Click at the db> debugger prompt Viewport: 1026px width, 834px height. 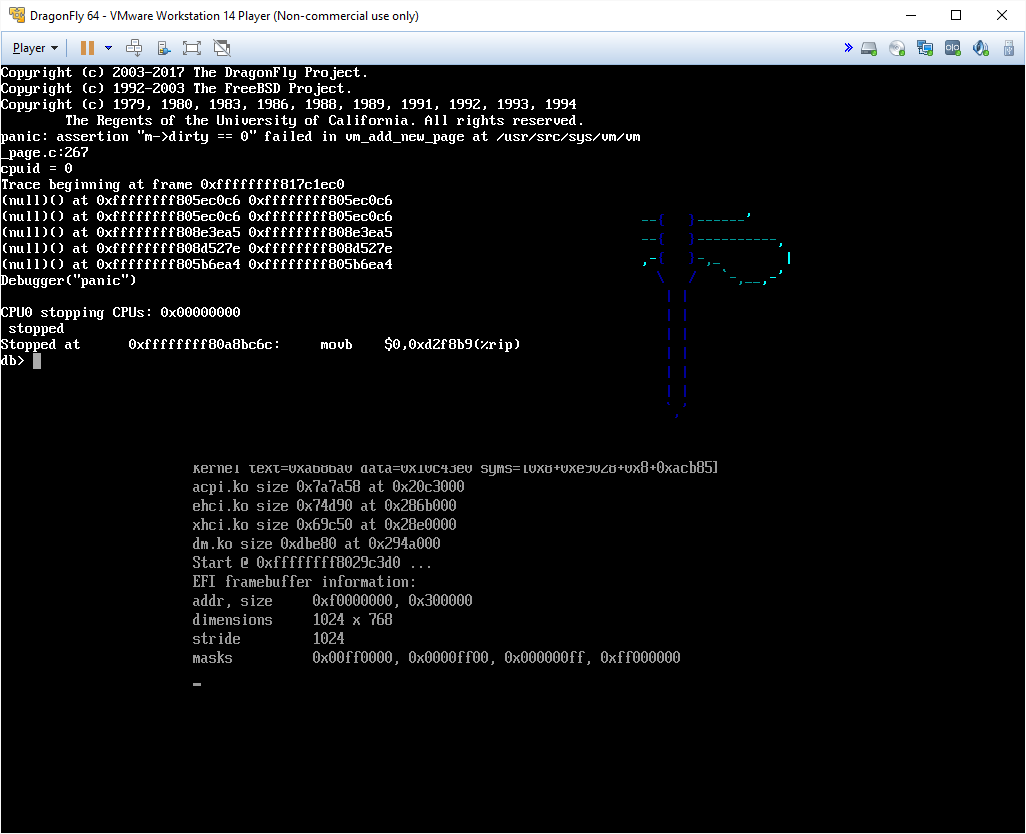[37, 361]
